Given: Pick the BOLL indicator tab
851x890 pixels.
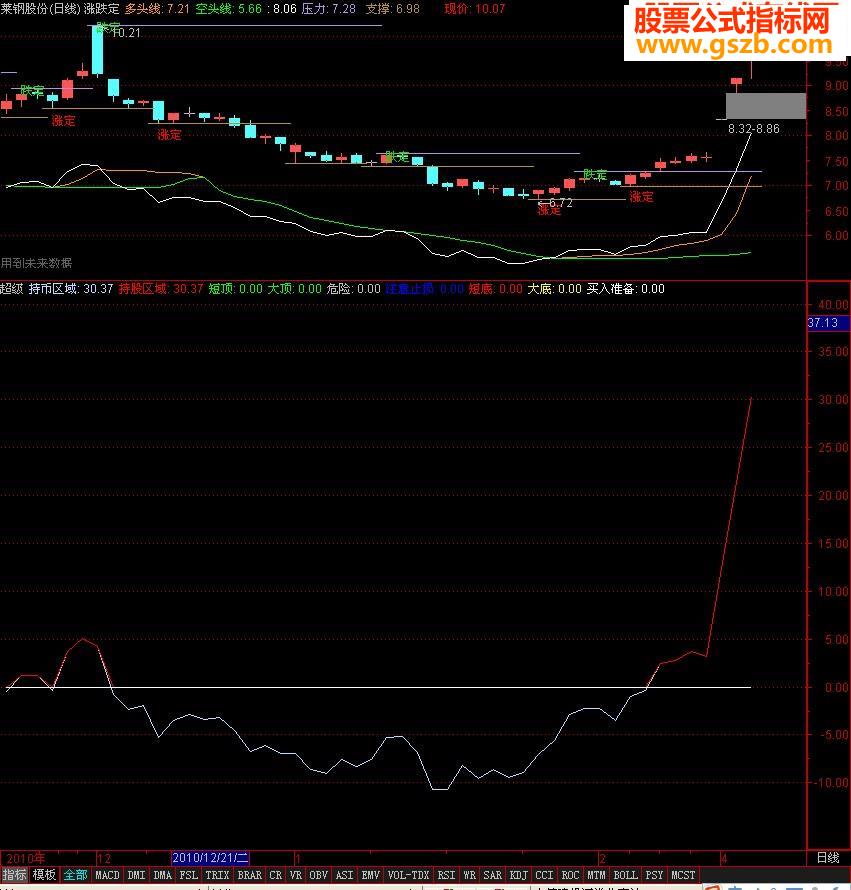Looking at the screenshot, I should coord(626,875).
